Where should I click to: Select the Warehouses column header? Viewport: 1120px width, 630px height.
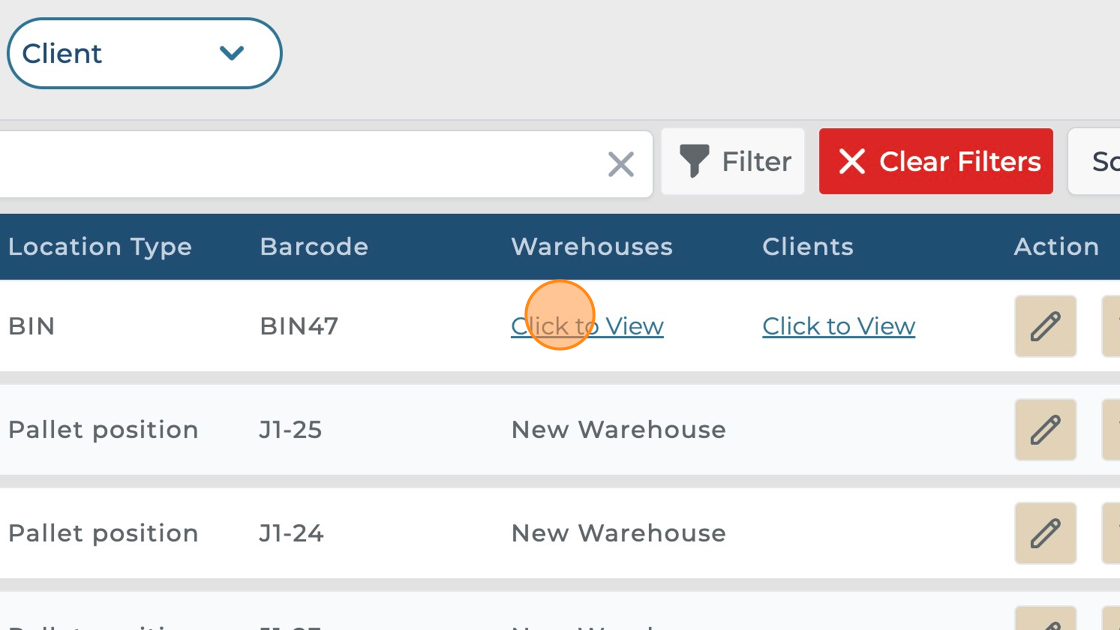(x=592, y=247)
